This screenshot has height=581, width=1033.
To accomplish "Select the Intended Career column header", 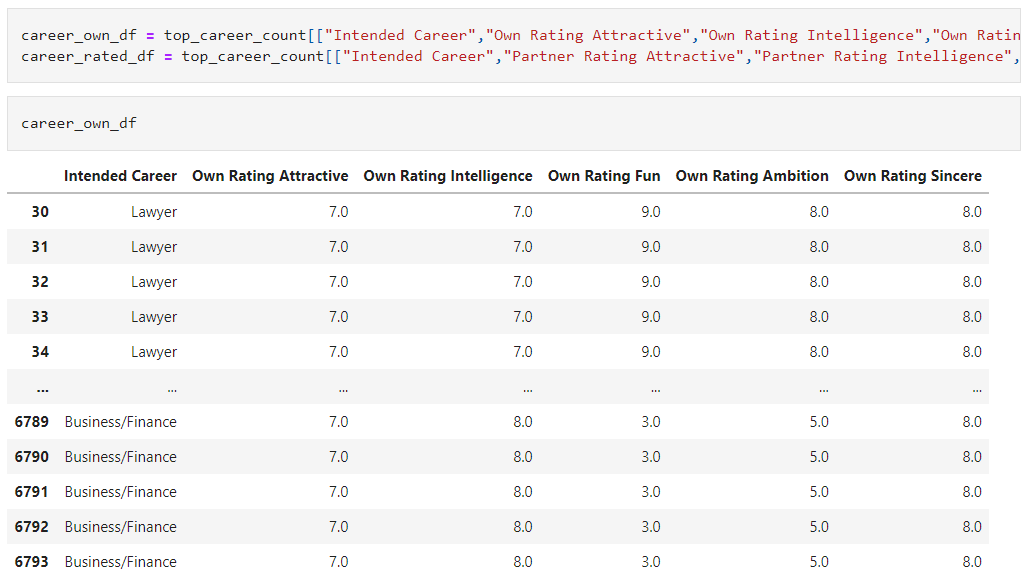I will point(120,176).
